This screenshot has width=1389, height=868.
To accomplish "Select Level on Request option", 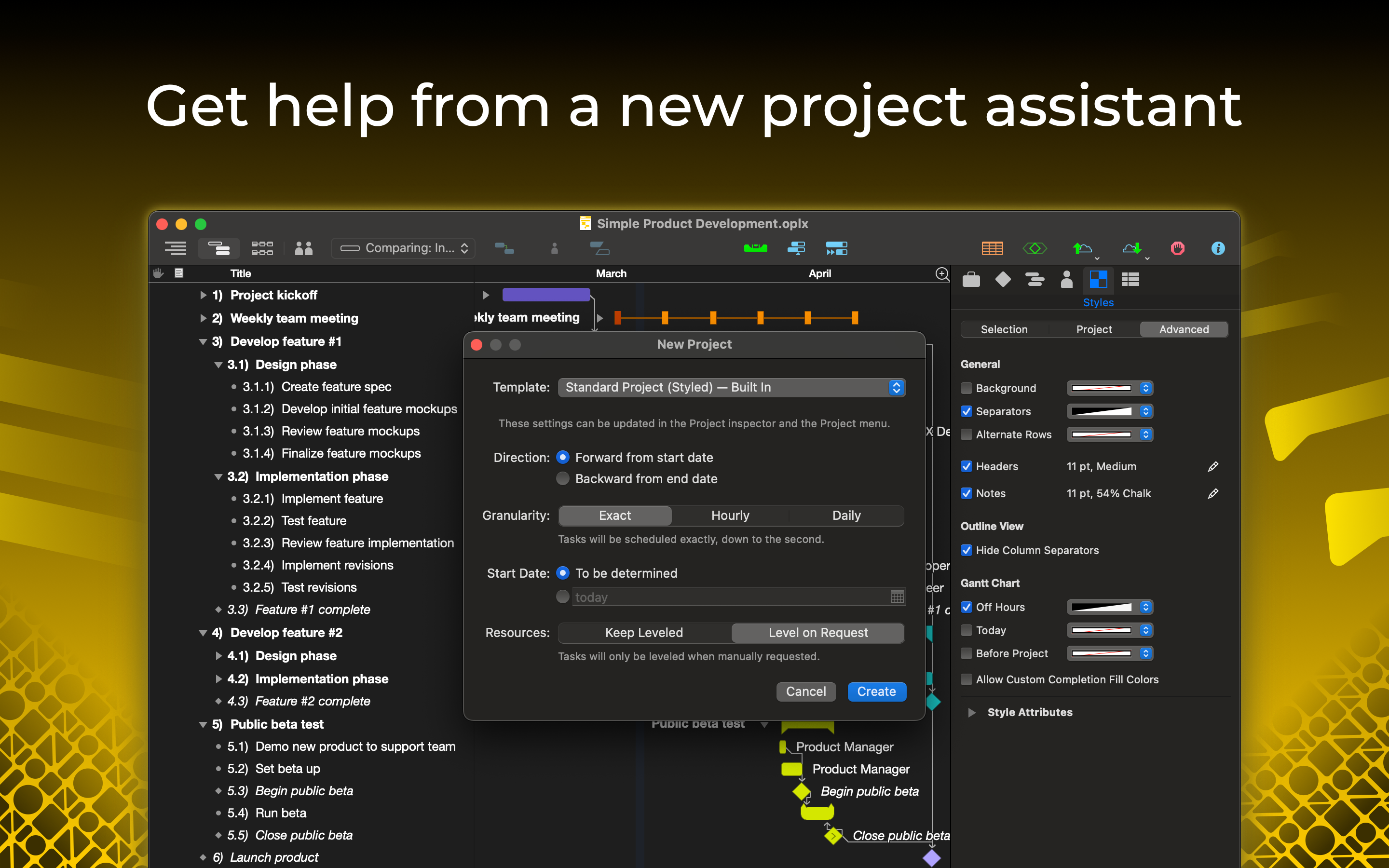I will tap(818, 633).
